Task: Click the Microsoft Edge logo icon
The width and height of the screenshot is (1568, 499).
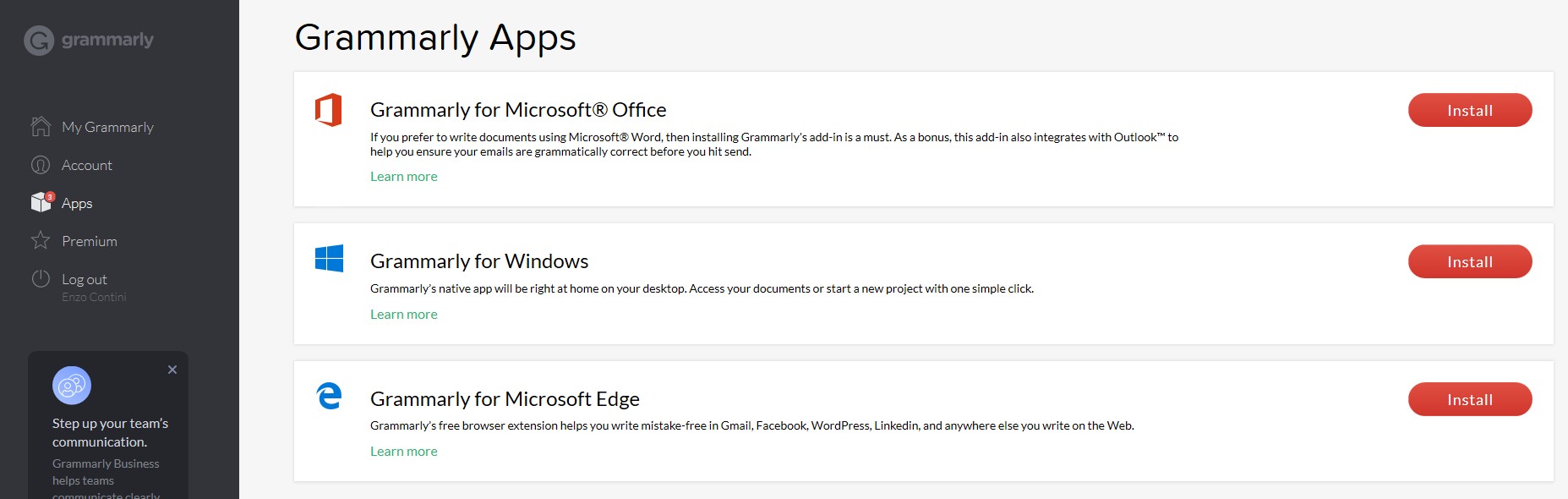Action: pos(329,396)
